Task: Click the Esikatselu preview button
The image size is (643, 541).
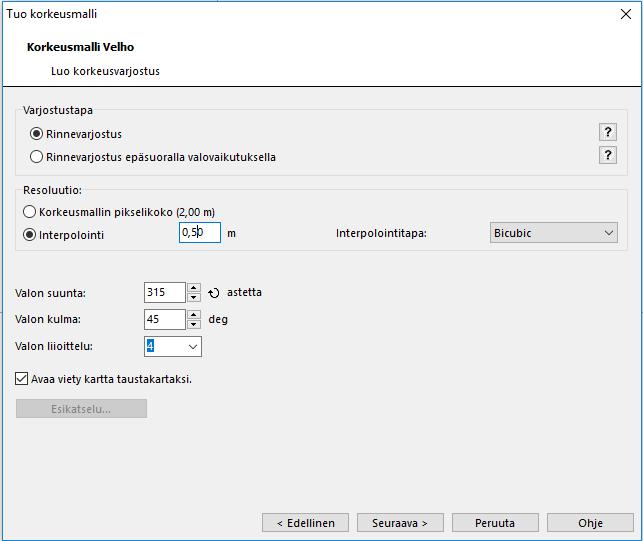Action: pos(81,409)
